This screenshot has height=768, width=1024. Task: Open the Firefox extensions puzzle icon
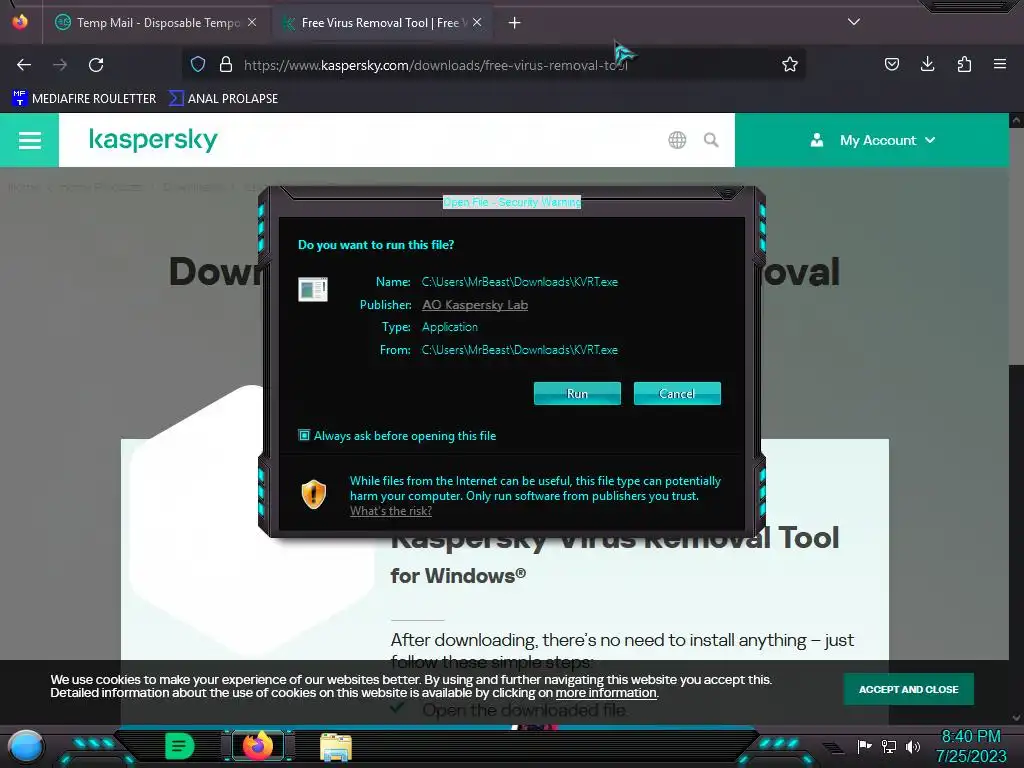tap(964, 64)
